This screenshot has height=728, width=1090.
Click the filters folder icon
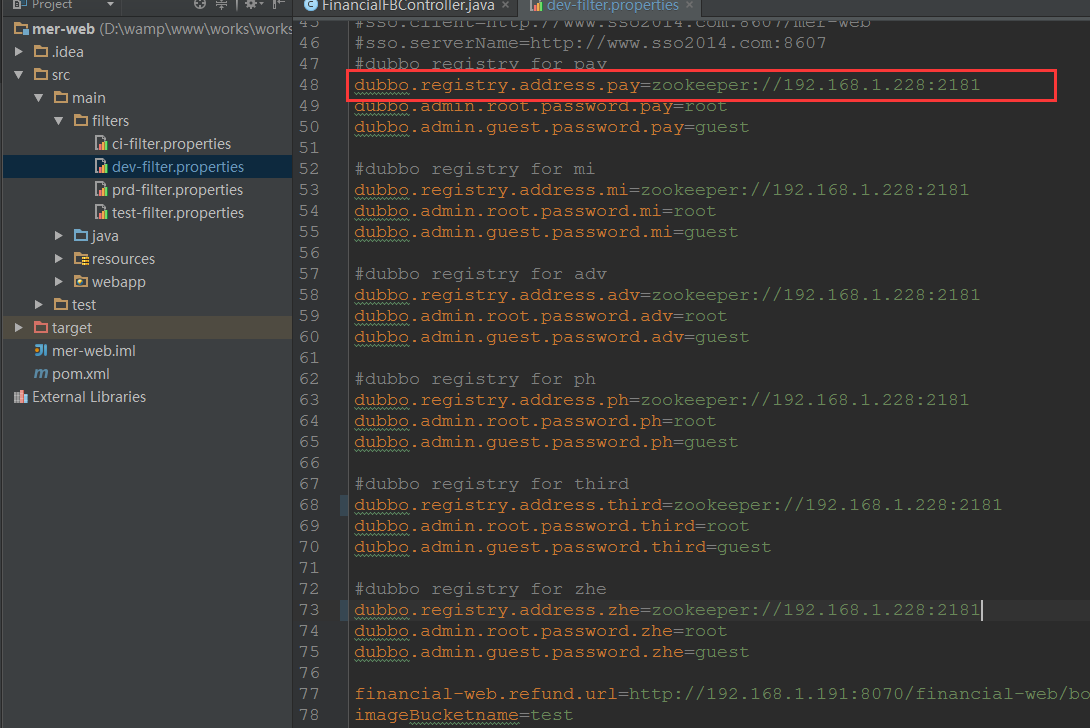coord(81,120)
